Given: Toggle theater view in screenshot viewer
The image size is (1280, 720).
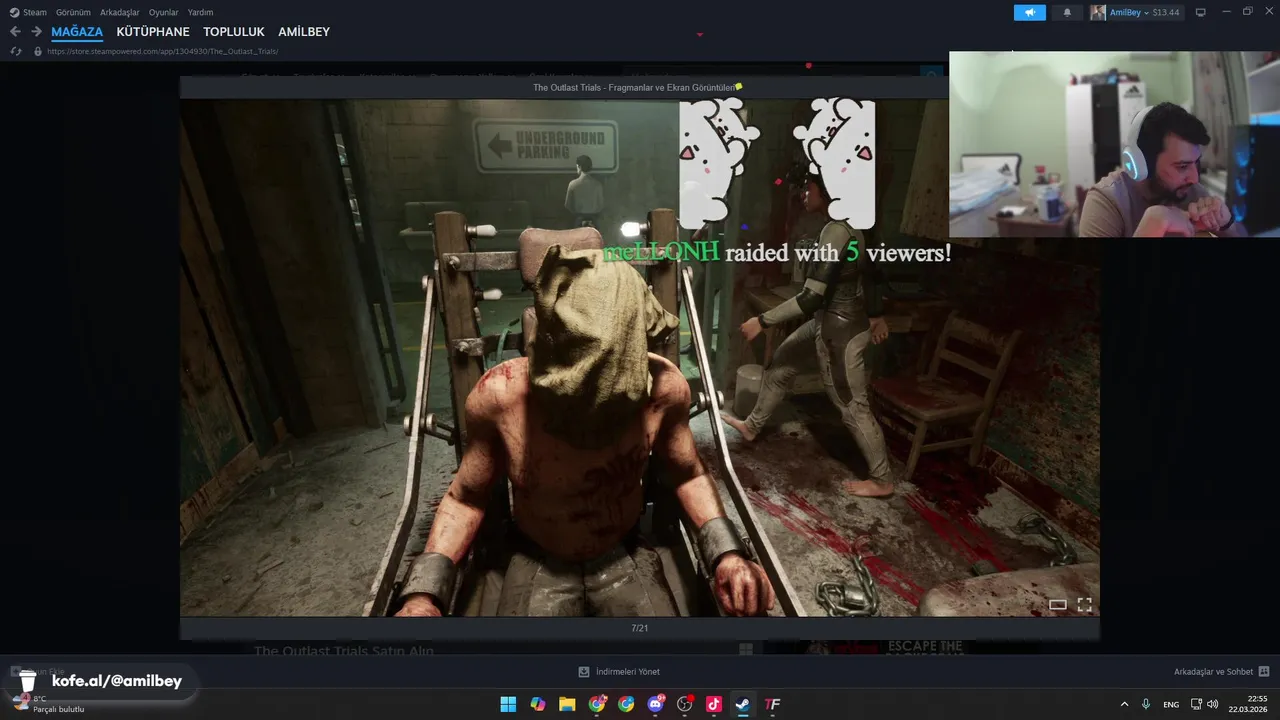Looking at the screenshot, I should click(1057, 604).
